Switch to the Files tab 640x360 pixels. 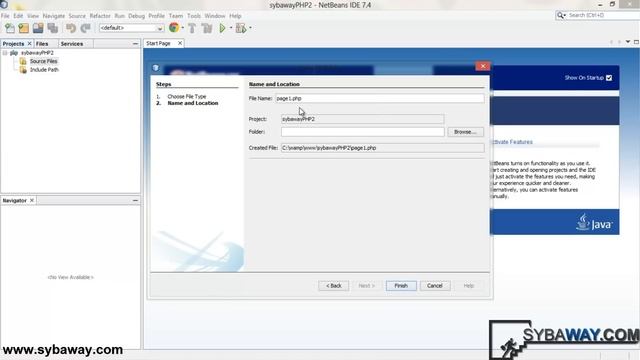pos(42,44)
